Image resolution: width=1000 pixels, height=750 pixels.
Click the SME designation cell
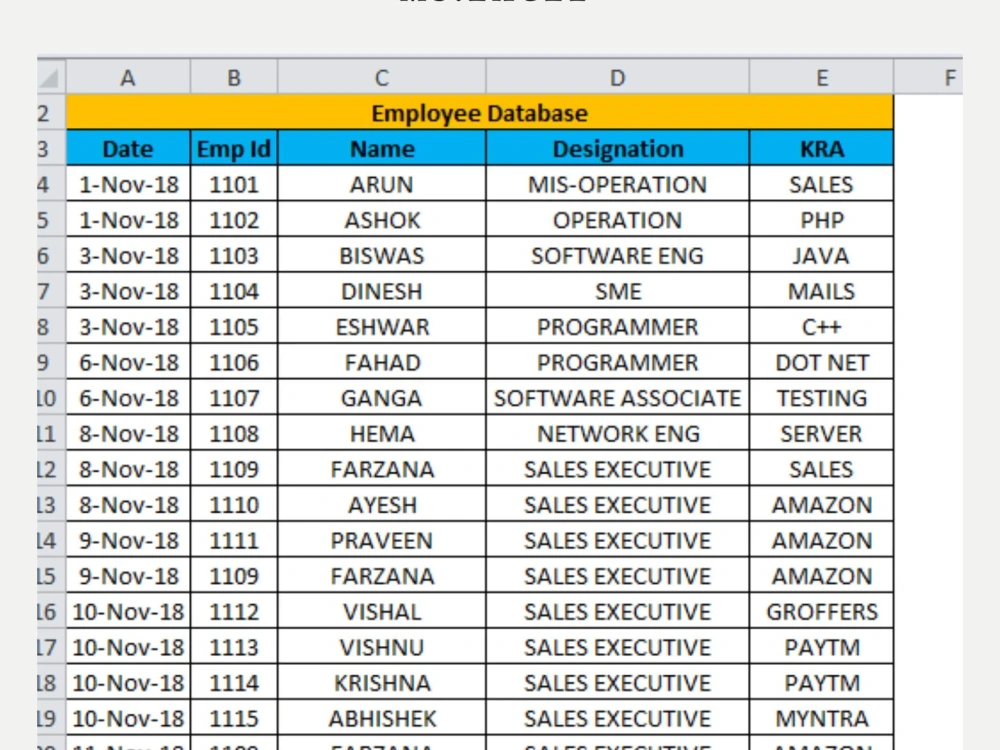tap(618, 291)
